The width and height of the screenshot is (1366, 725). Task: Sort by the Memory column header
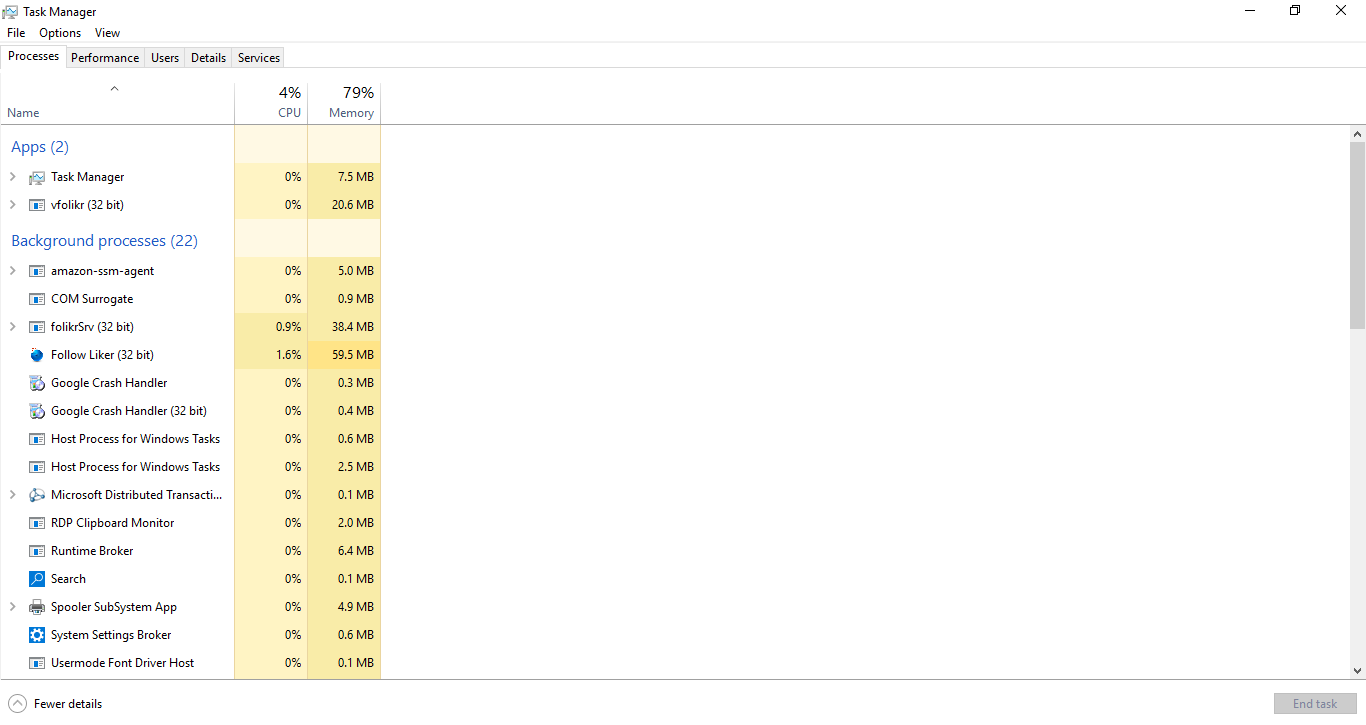coord(344,103)
